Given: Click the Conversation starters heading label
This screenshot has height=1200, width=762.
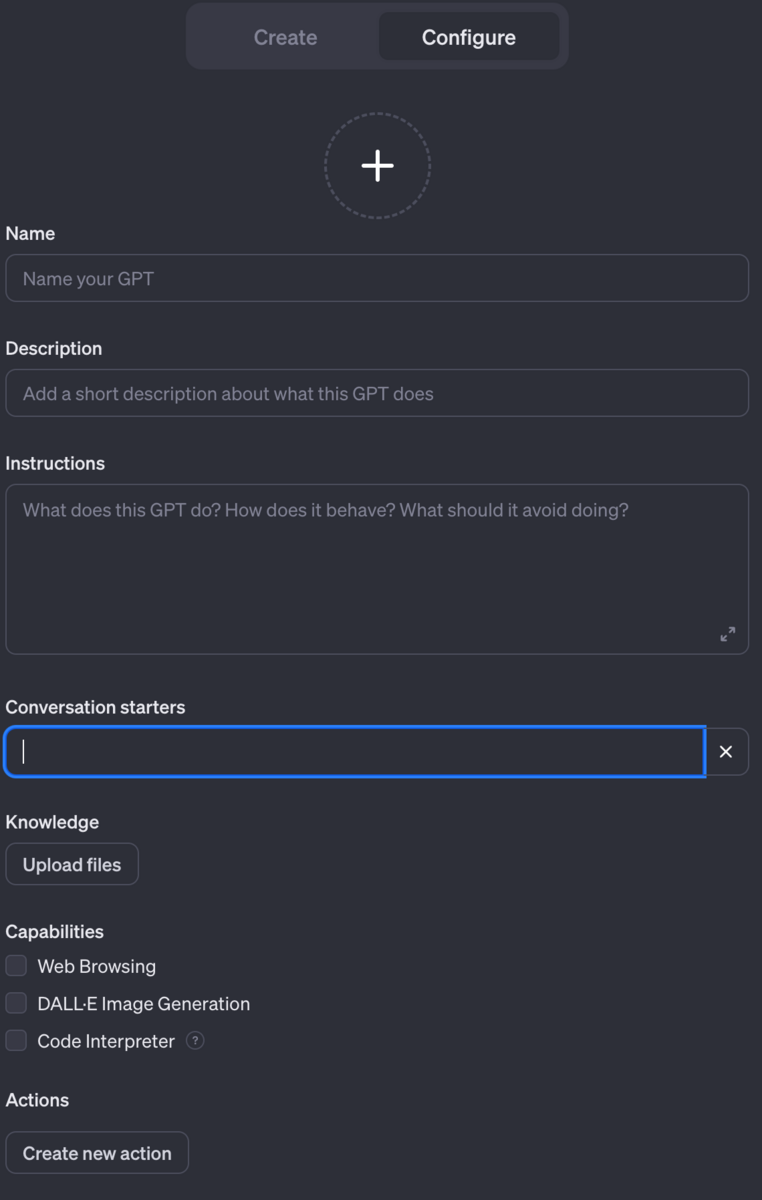Looking at the screenshot, I should (x=95, y=707).
